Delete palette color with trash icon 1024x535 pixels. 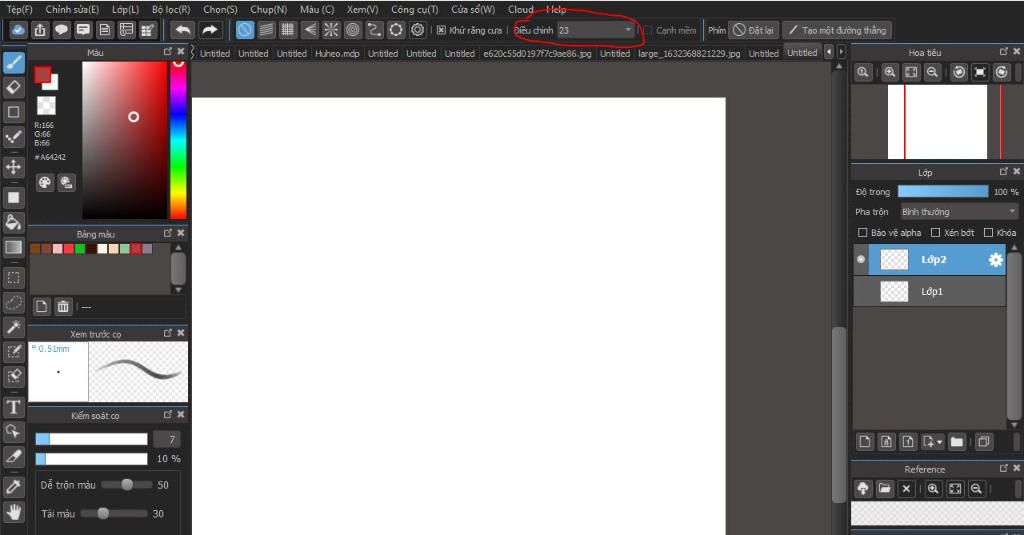click(x=63, y=306)
